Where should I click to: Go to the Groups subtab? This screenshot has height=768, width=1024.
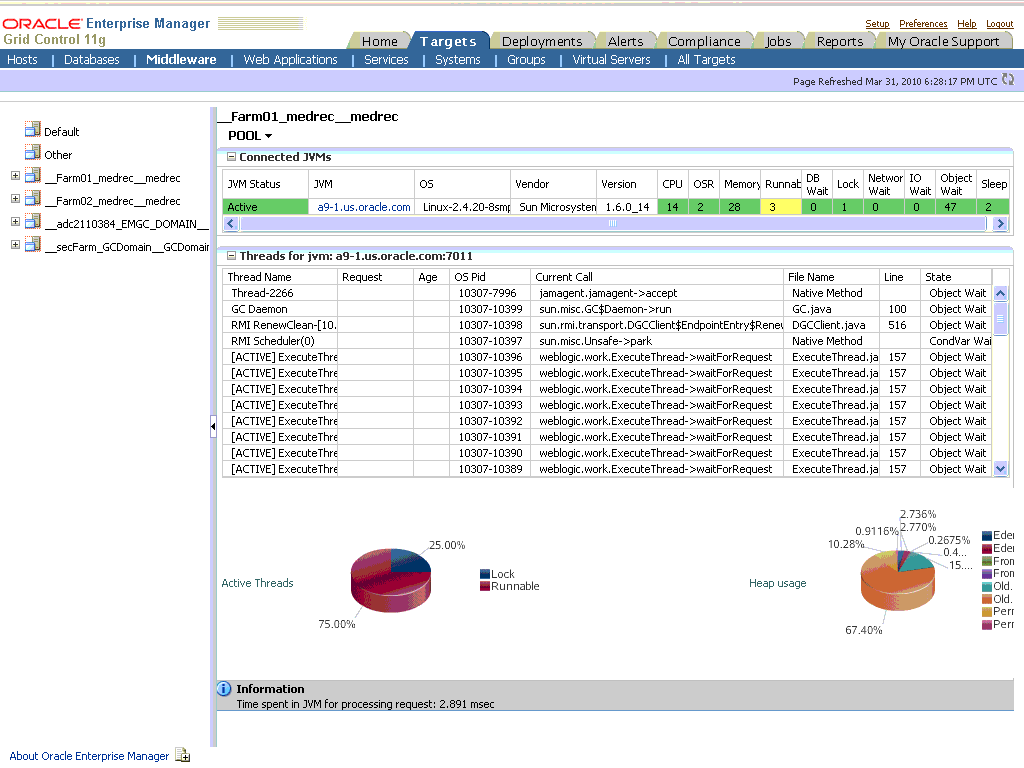[x=526, y=59]
